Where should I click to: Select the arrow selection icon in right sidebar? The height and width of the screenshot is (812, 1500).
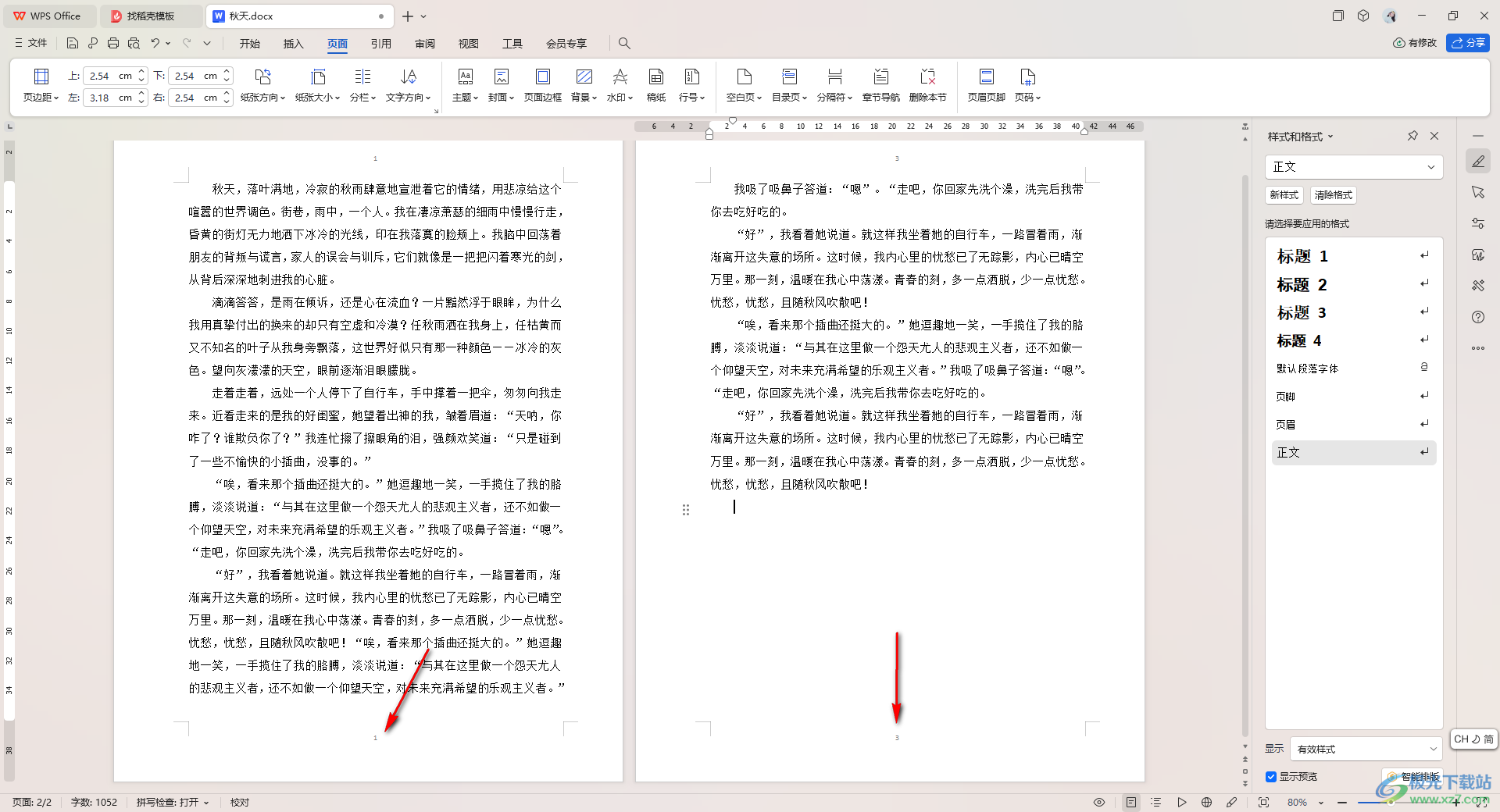tap(1478, 192)
